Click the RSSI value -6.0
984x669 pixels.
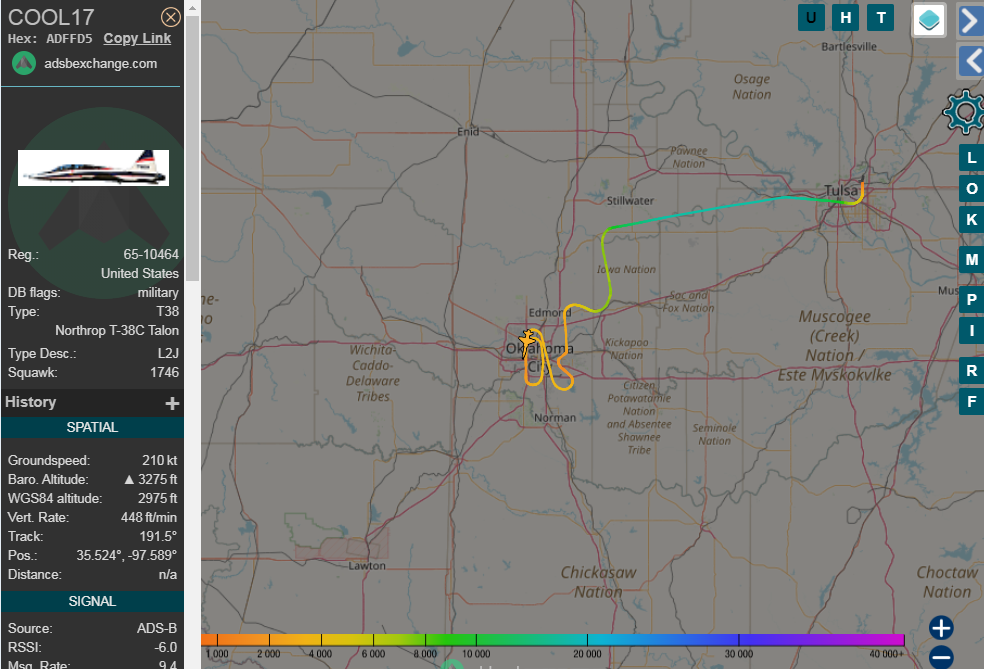164,647
